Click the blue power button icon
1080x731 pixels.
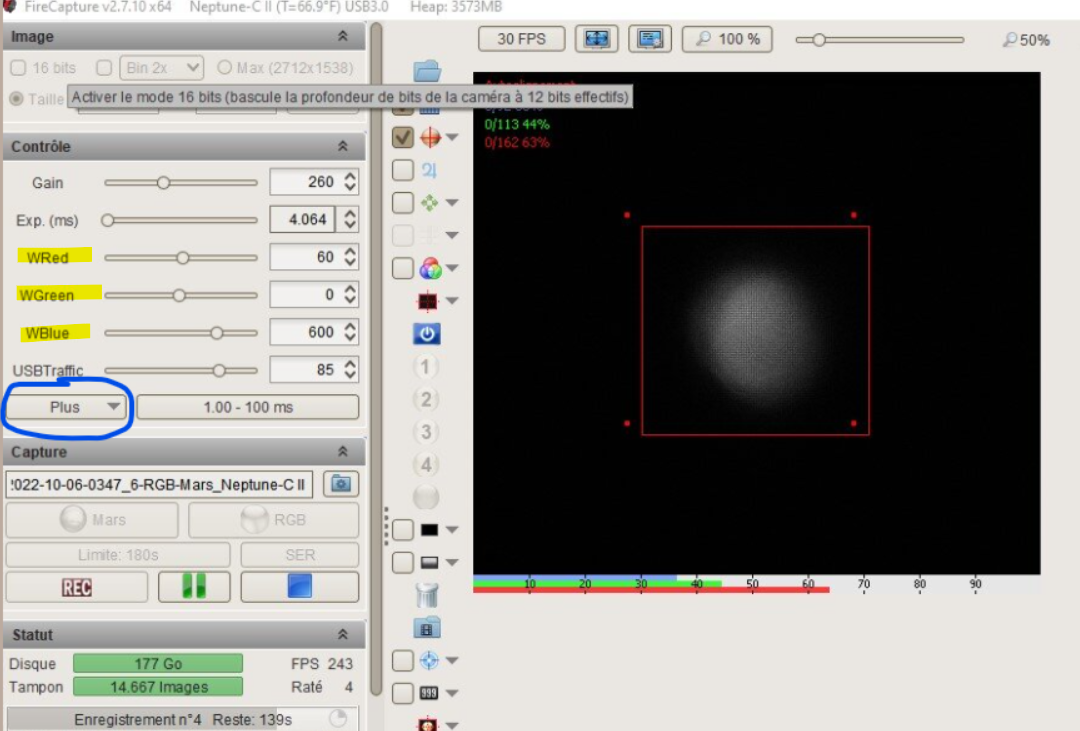(x=427, y=333)
